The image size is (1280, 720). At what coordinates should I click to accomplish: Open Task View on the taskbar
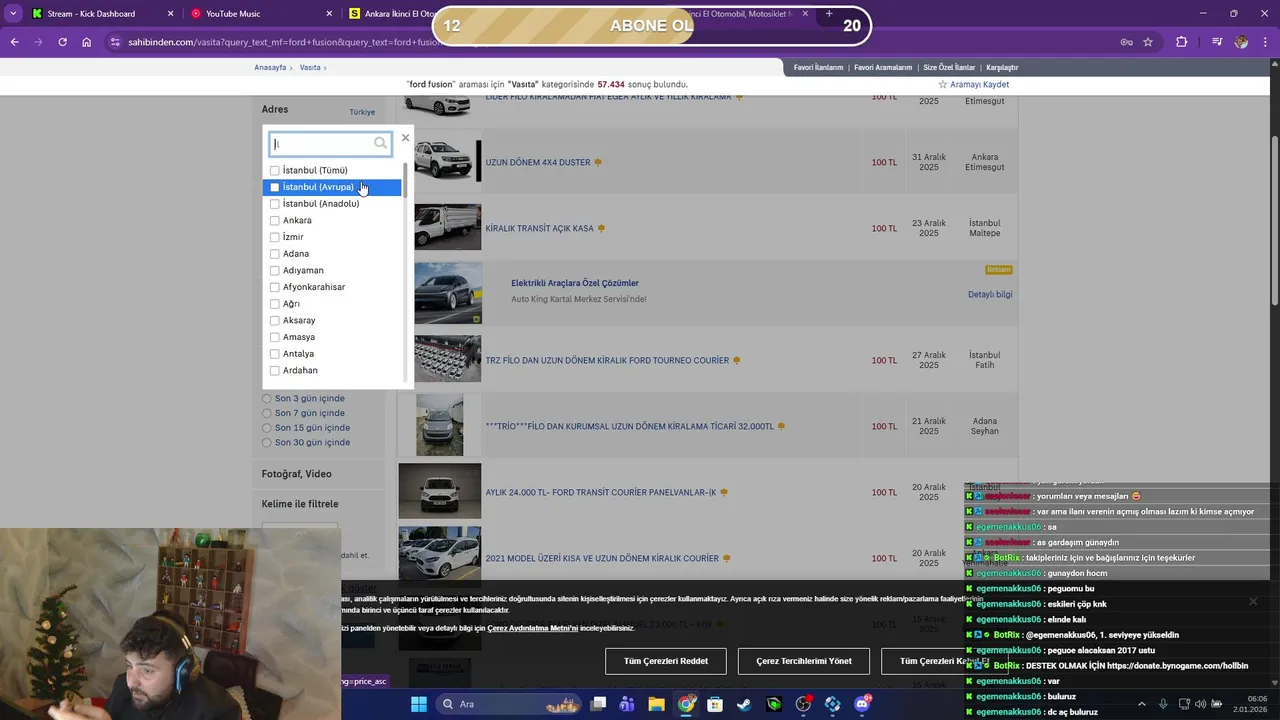[598, 704]
